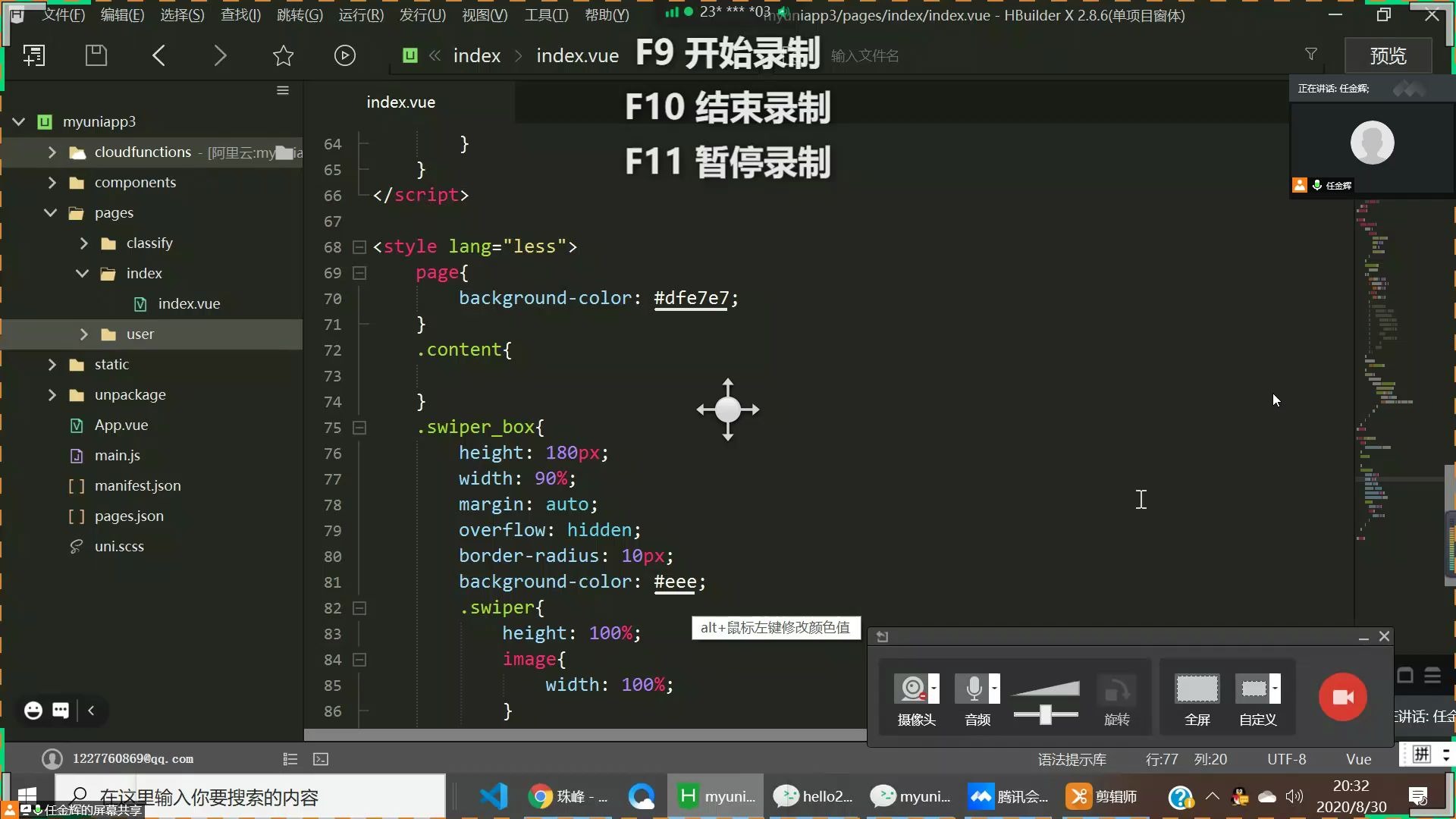Click Vue language mode in the status bar
The image size is (1456, 819).
1358,758
